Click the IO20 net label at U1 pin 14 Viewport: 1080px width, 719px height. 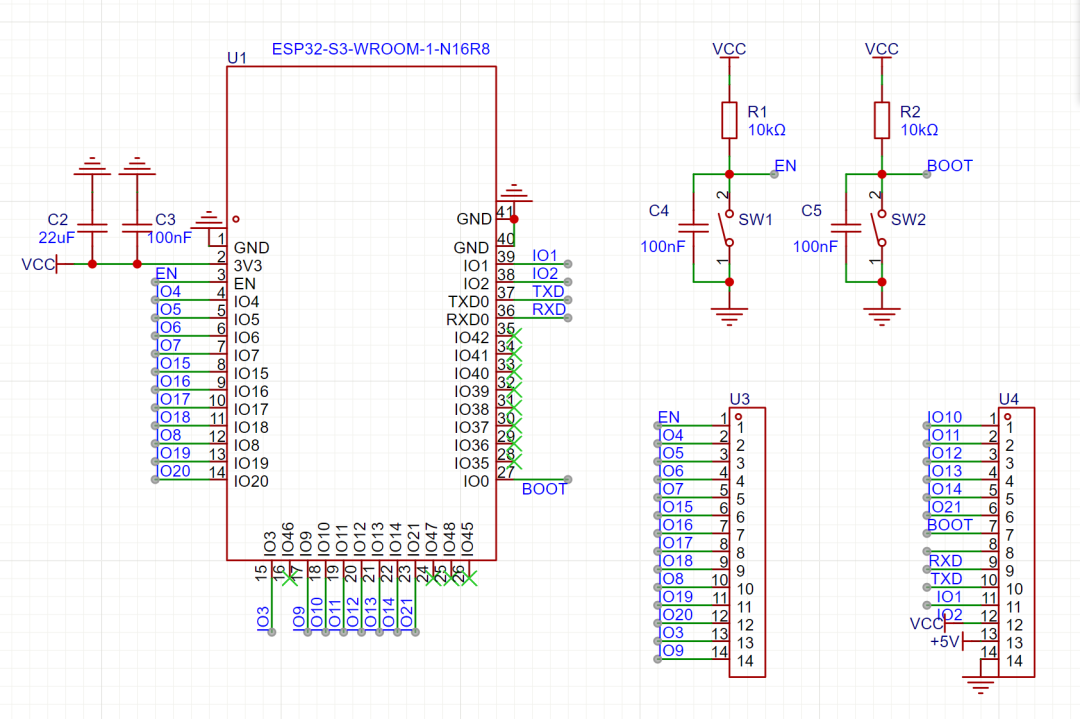(x=174, y=471)
